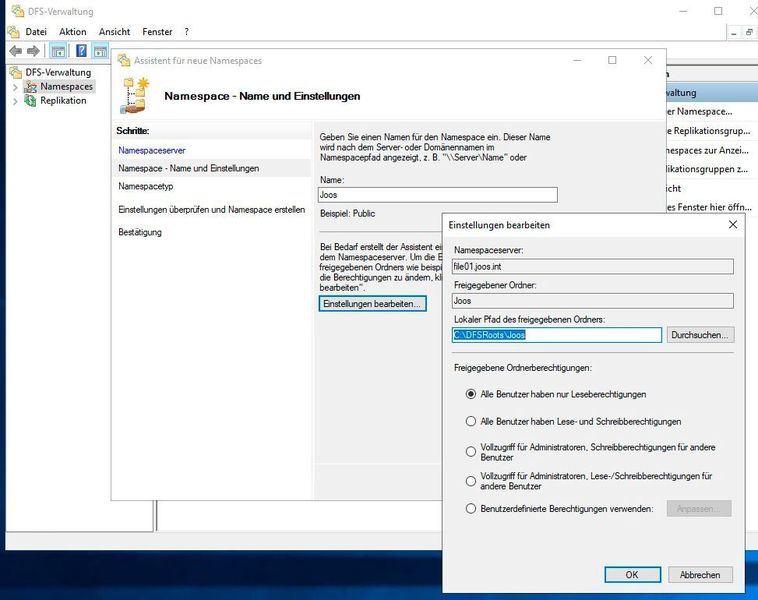The width and height of the screenshot is (758, 600).
Task: Maximize the Assistent für neue Namespaces window
Action: pos(612,60)
